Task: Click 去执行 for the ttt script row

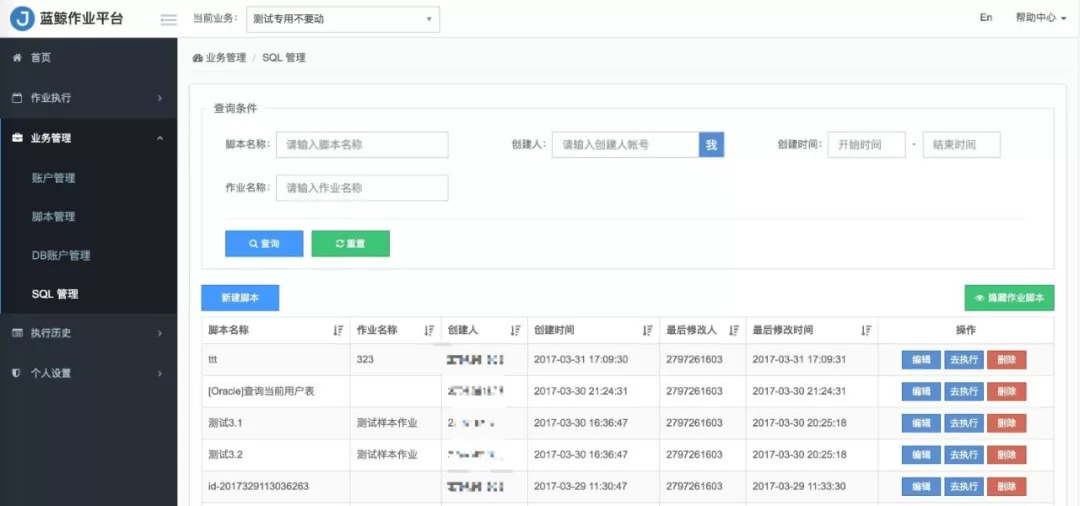Action: click(x=964, y=360)
